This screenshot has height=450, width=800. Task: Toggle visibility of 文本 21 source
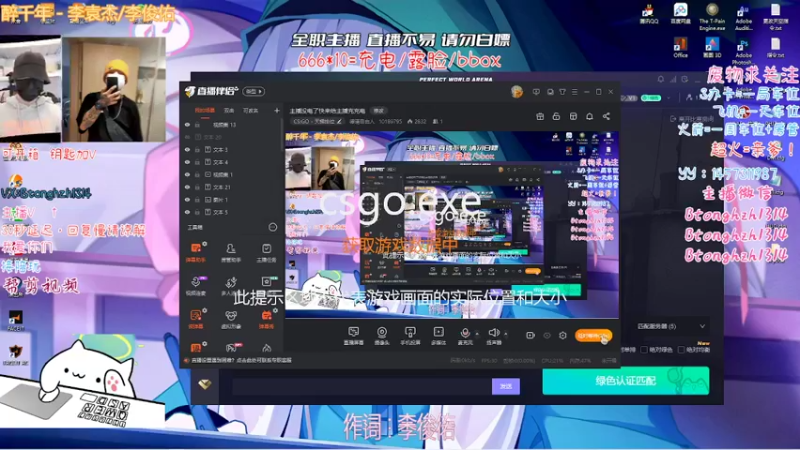click(x=187, y=187)
